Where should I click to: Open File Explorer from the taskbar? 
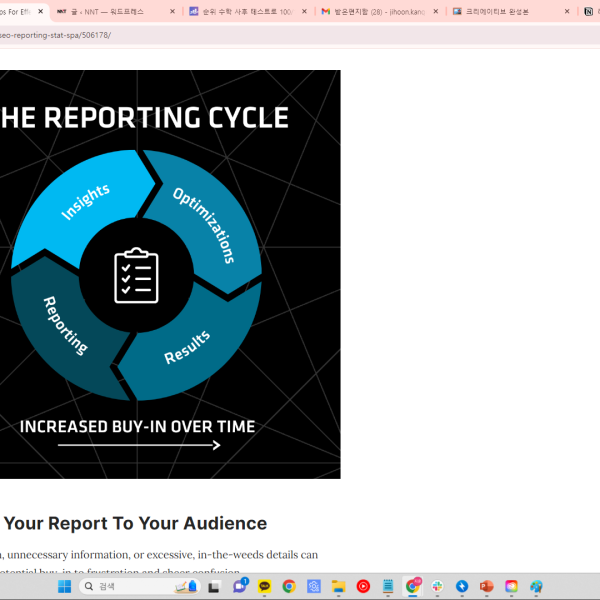coord(338,586)
